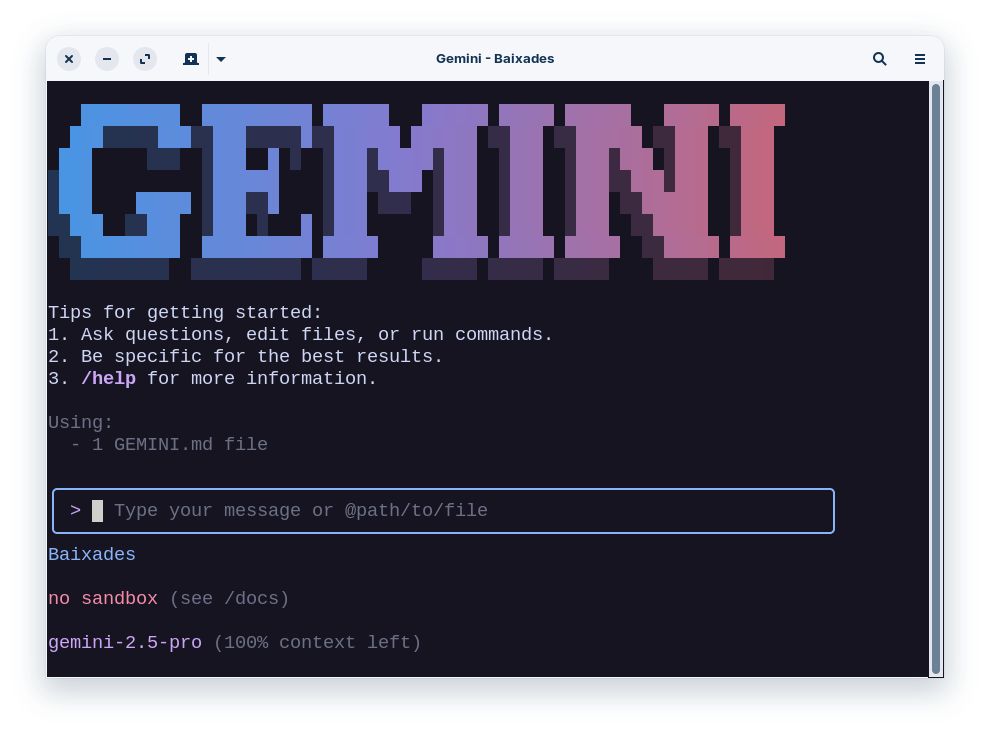Image resolution: width=990 pixels, height=734 pixels.
Task: Minimize the Gemini terminal window
Action: coord(107,59)
